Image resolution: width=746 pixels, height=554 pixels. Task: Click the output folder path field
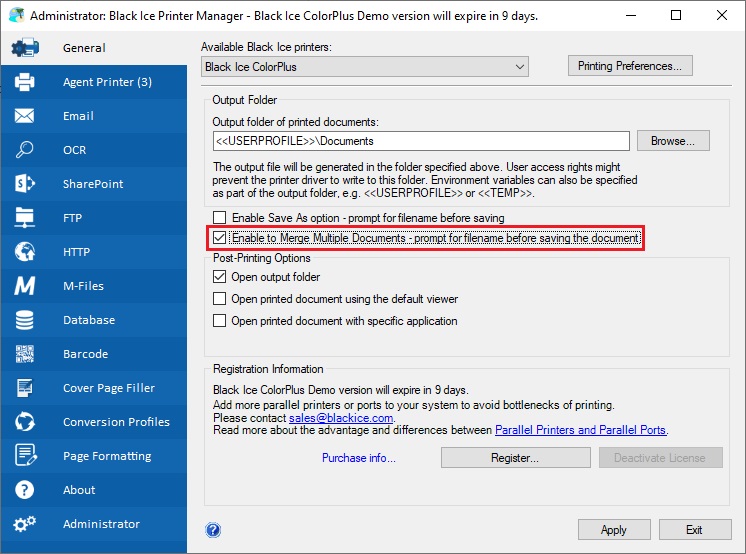click(421, 141)
